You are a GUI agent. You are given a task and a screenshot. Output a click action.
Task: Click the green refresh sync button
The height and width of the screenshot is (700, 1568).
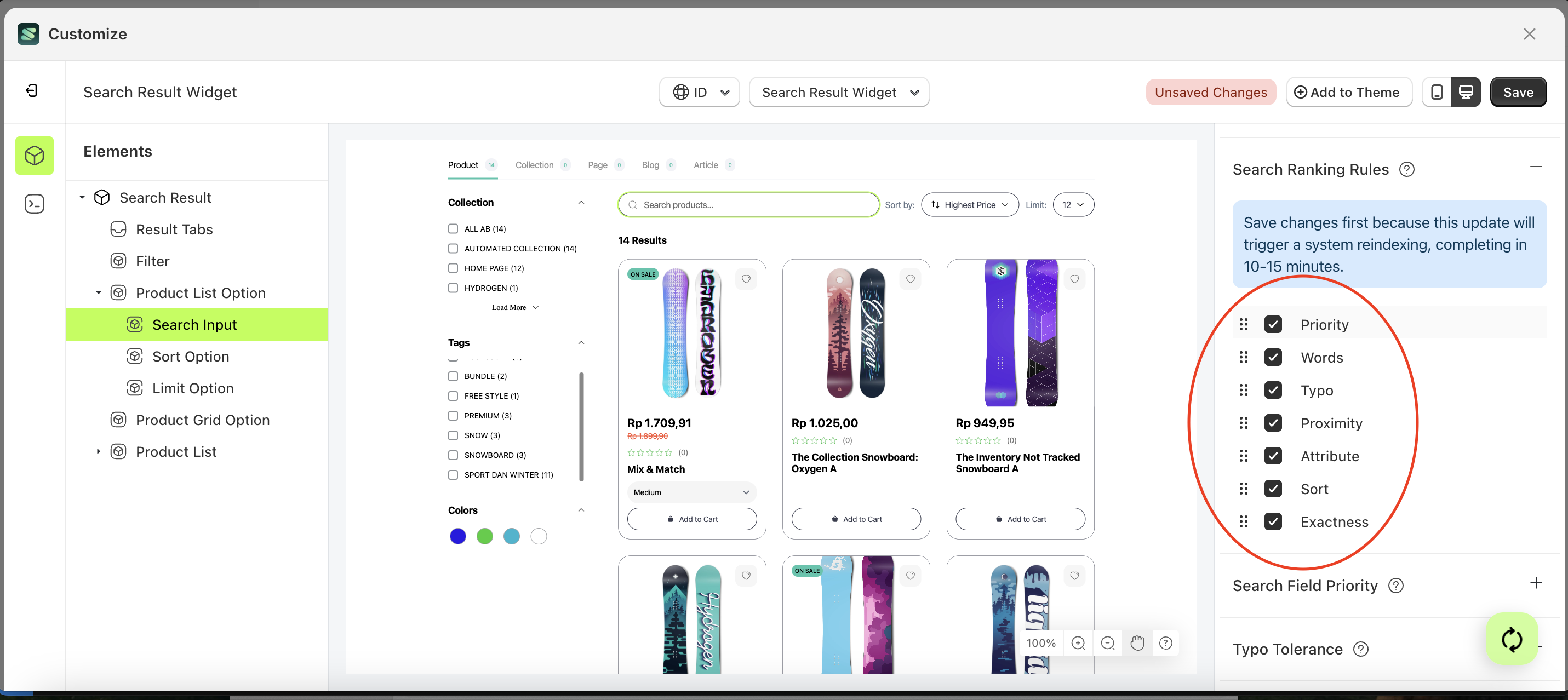[x=1512, y=639]
